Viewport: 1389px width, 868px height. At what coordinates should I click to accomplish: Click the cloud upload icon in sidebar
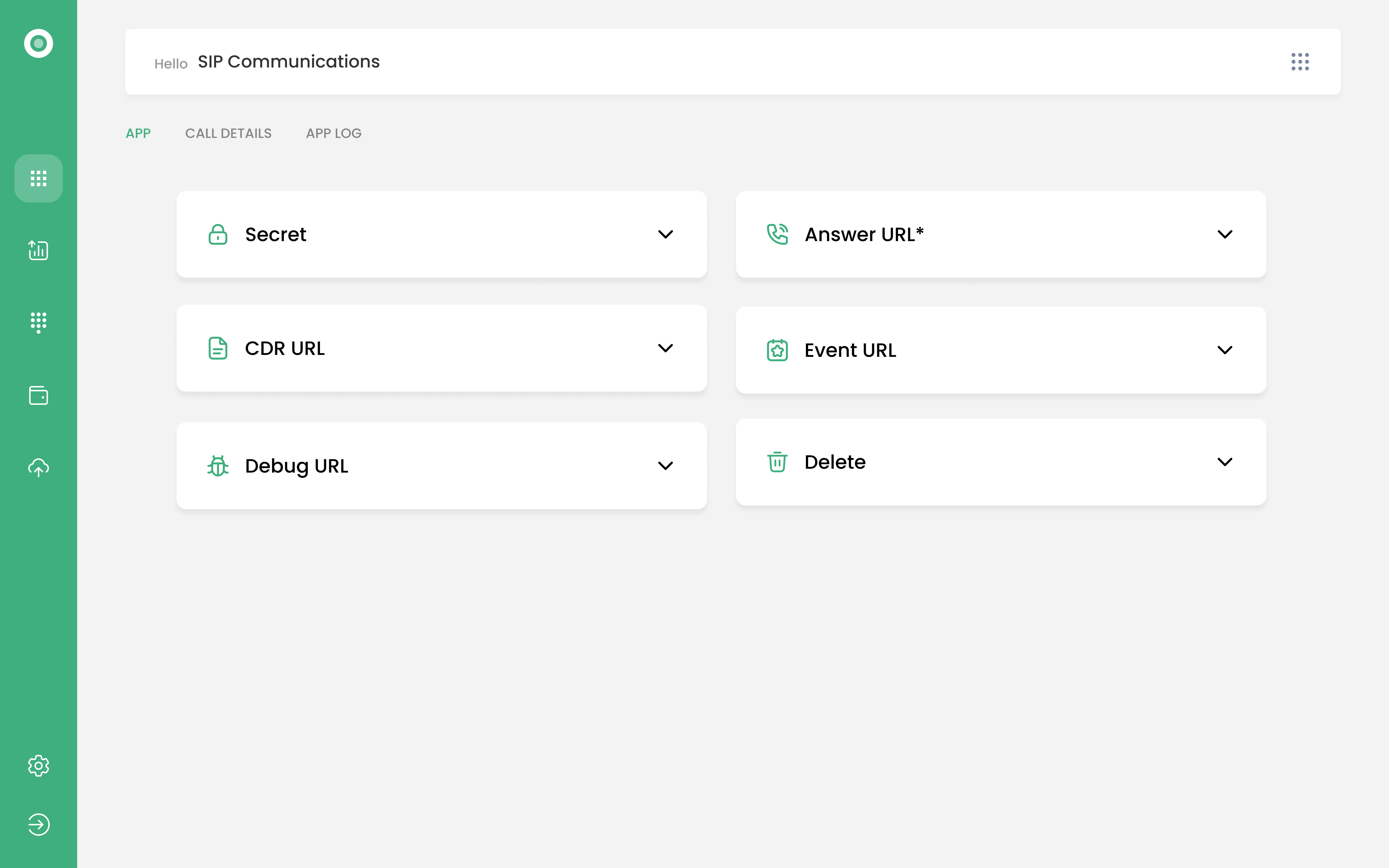(38, 467)
